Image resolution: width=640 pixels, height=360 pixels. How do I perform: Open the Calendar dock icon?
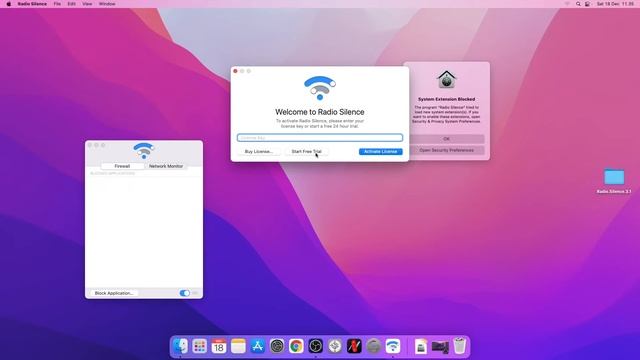click(x=219, y=346)
